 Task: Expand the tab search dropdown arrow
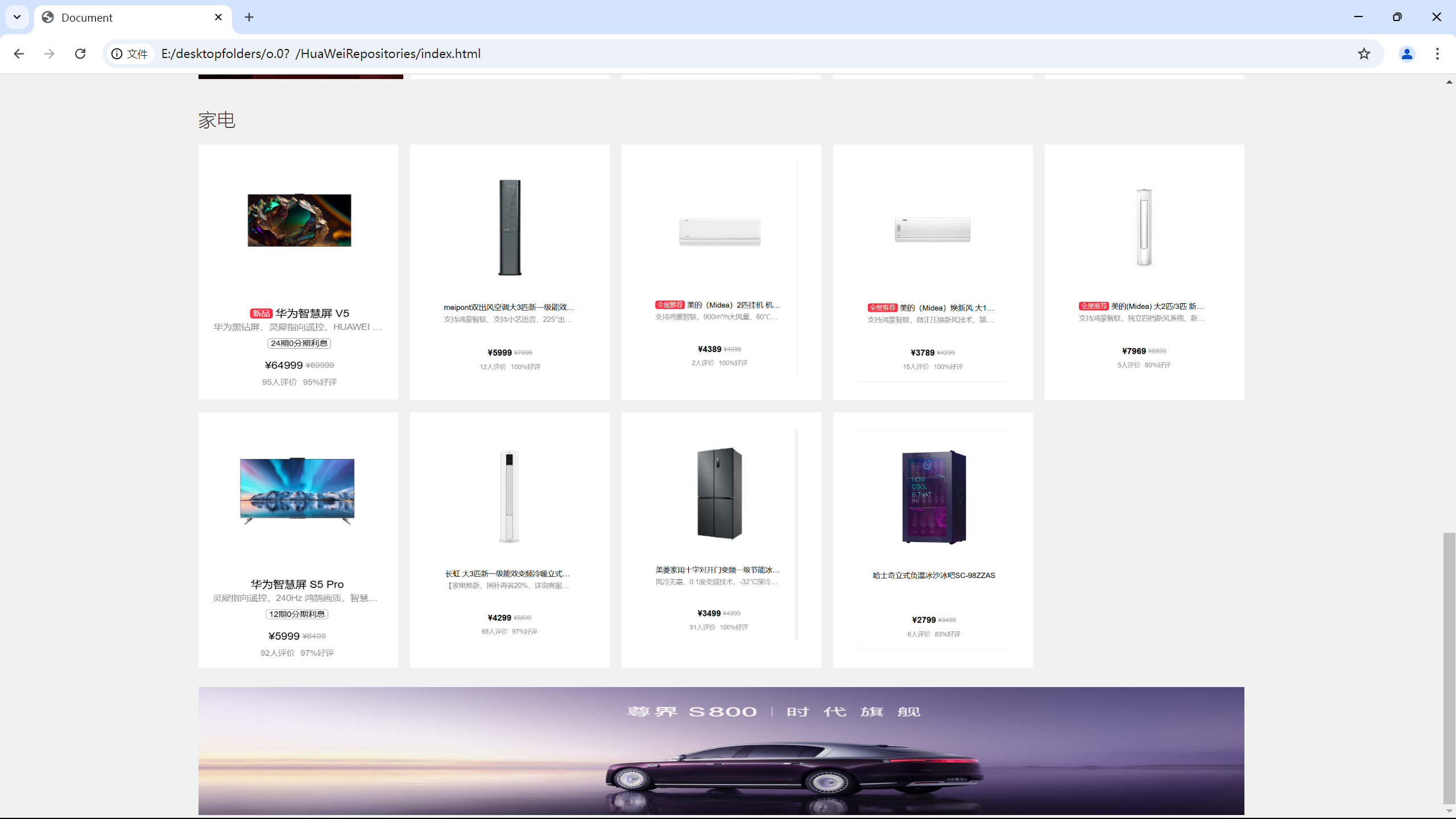pyautogui.click(x=17, y=17)
